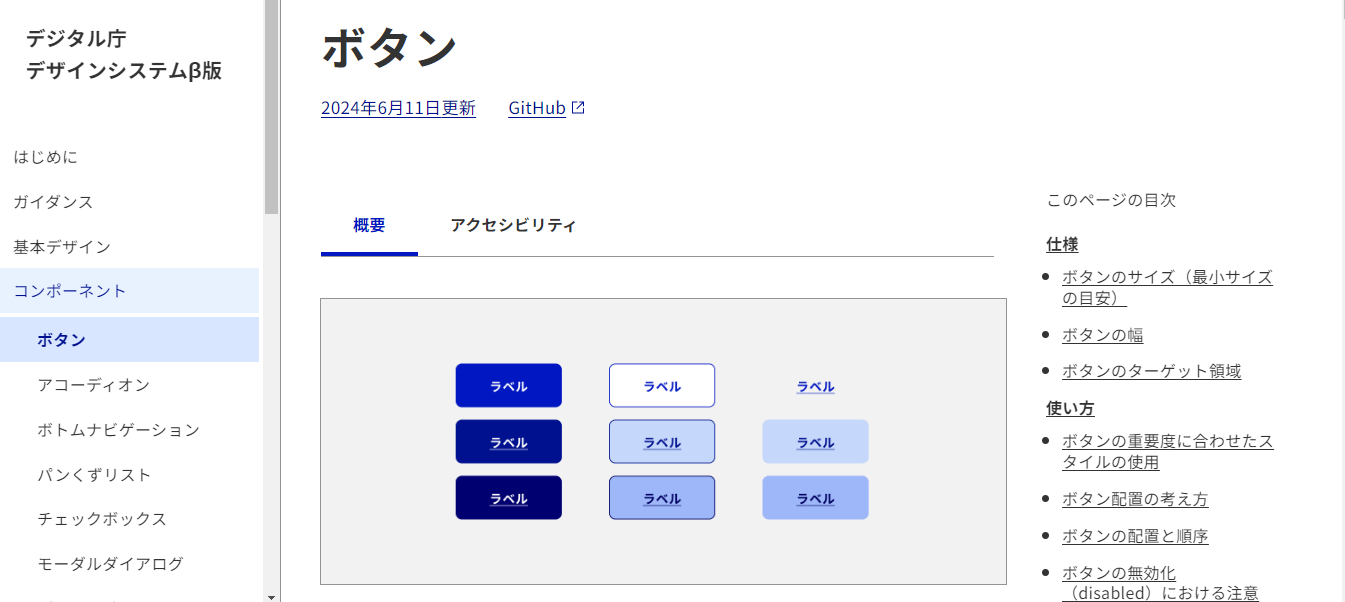Select アコーディオン in the sidebar

pos(94,385)
